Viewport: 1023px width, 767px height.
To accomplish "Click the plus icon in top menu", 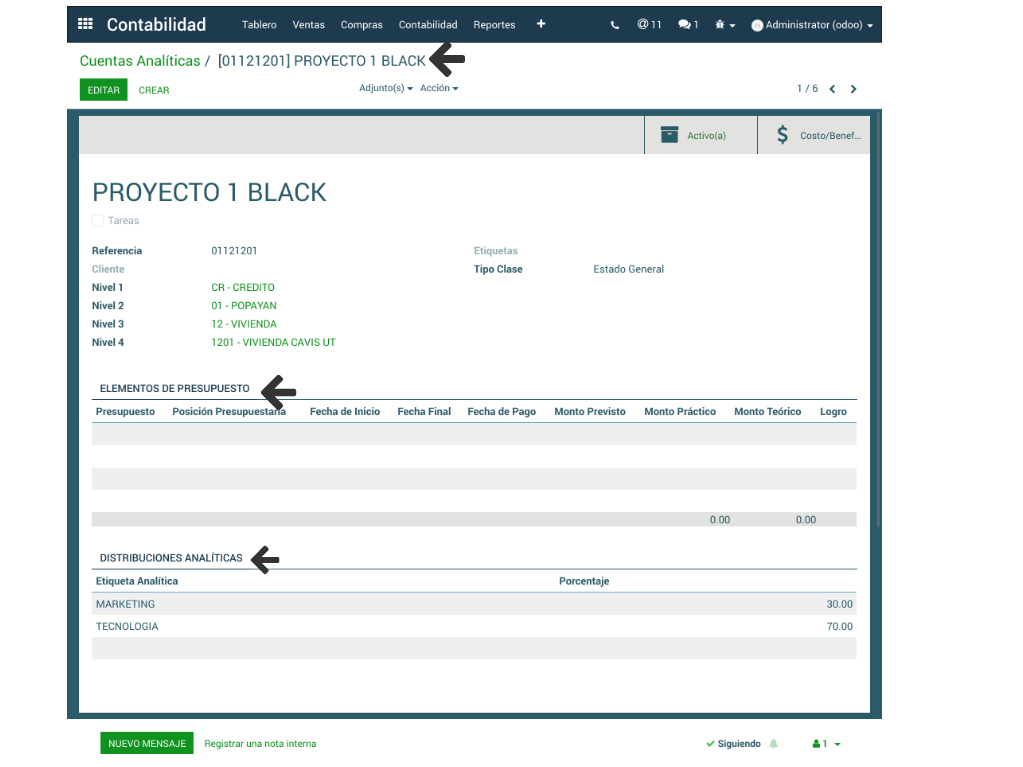I will click(x=541, y=24).
